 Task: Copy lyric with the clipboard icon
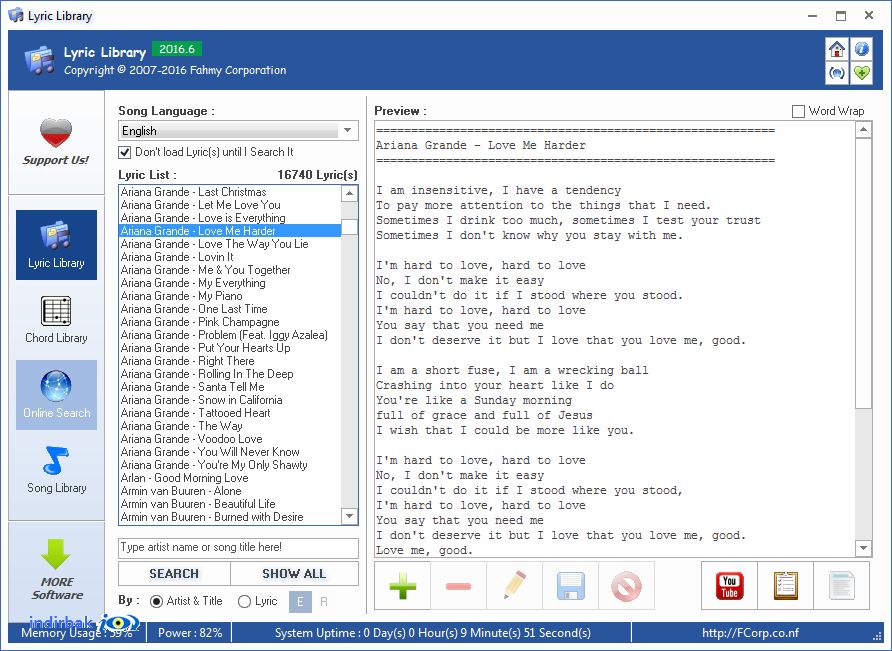(x=786, y=586)
